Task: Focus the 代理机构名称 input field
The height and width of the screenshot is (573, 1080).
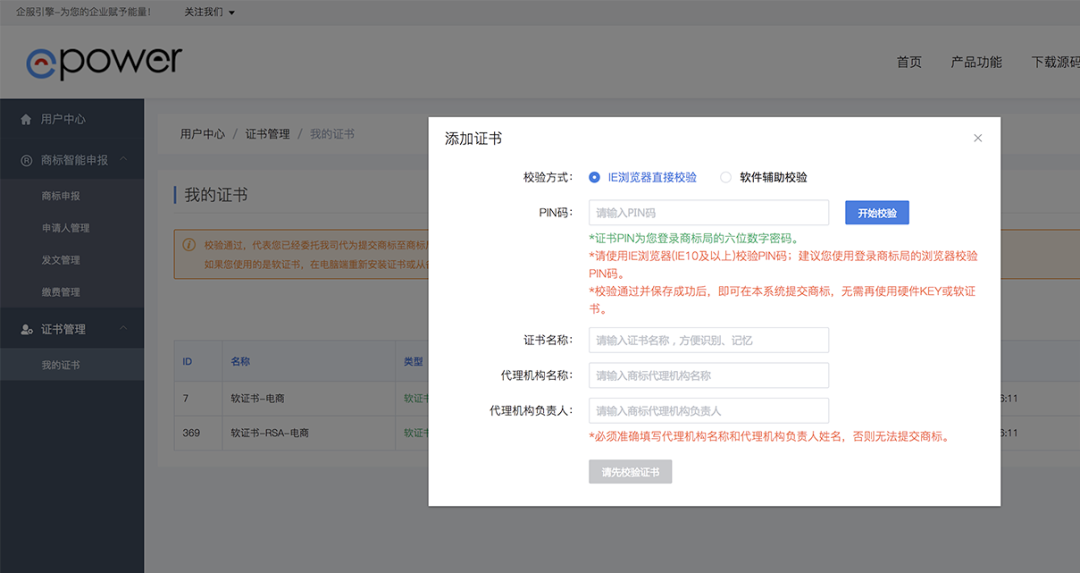Action: click(709, 375)
